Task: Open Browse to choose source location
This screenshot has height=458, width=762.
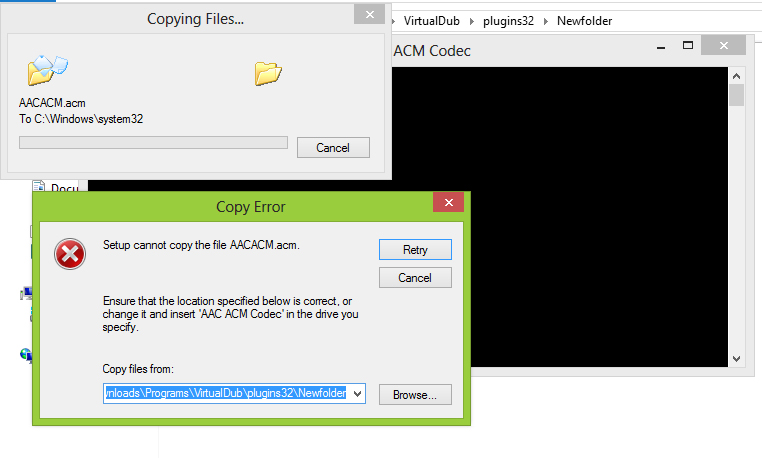Action: click(415, 395)
